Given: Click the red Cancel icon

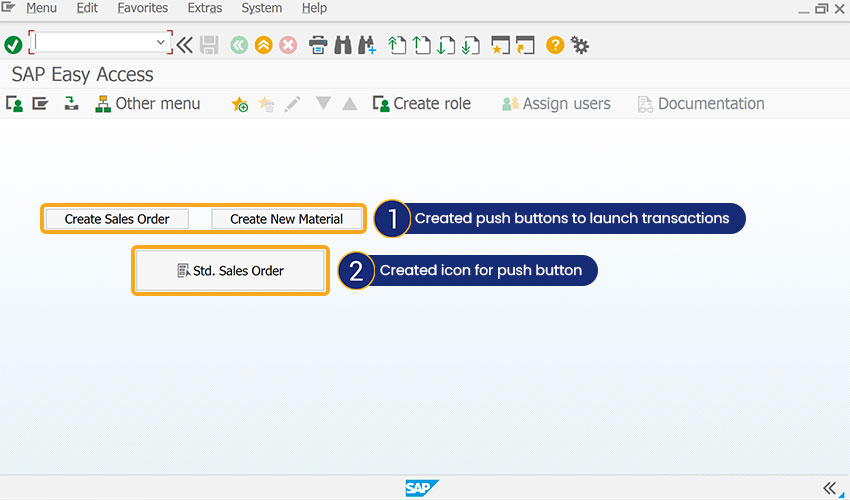Looking at the screenshot, I should (288, 45).
